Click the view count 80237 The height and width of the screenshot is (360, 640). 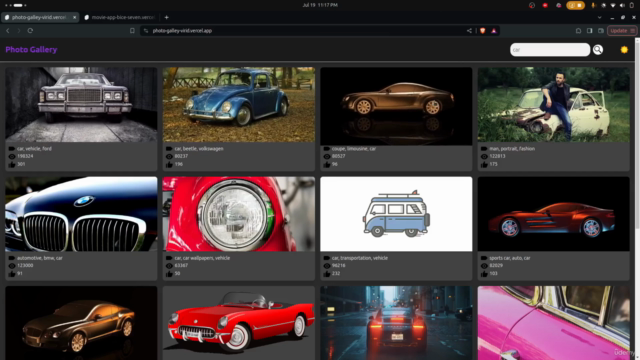tap(181, 156)
